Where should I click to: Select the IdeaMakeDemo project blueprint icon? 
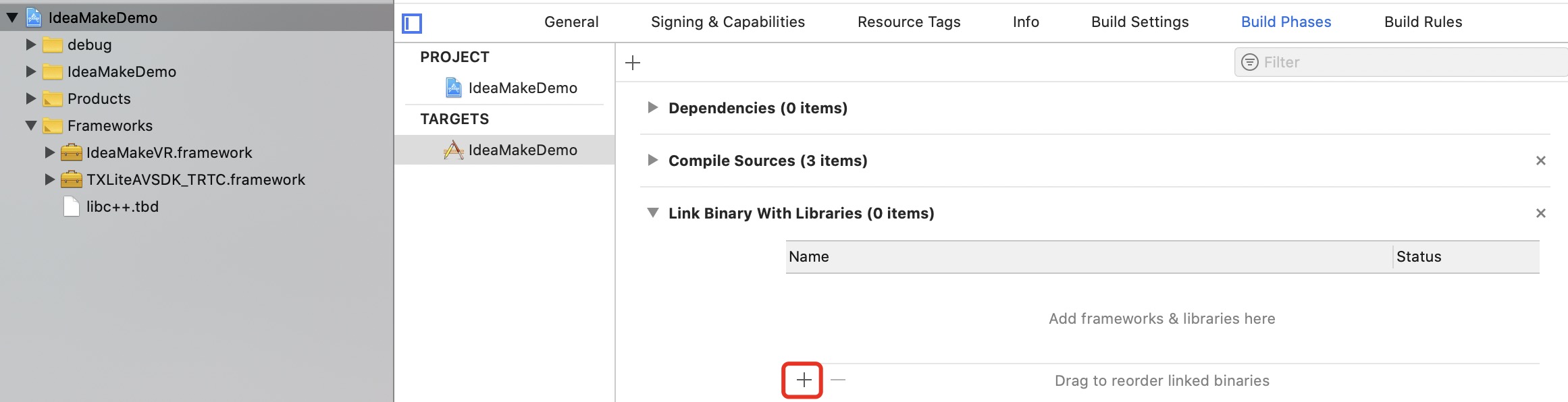(x=454, y=88)
